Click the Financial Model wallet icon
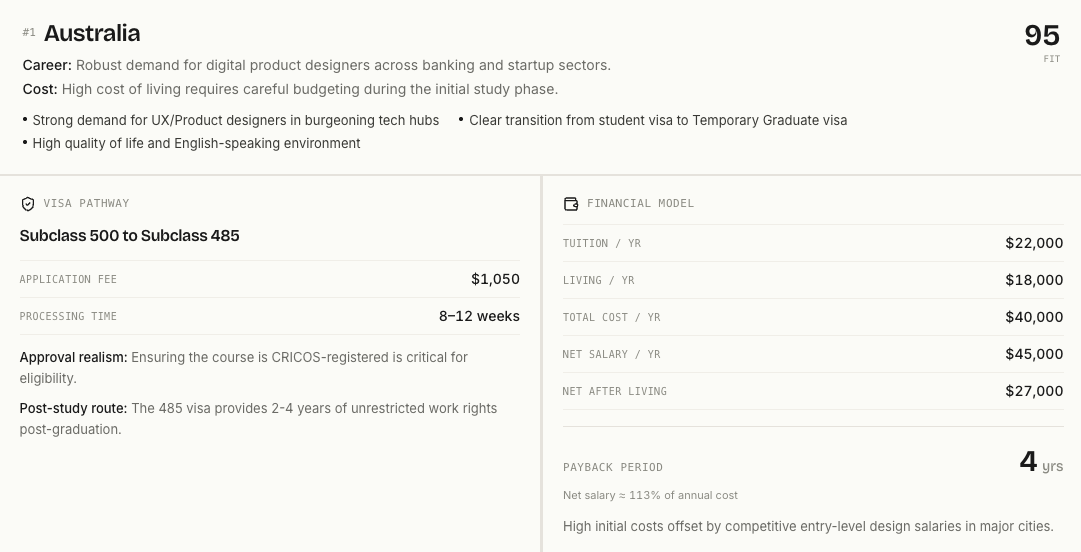Viewport: 1081px width, 552px height. [x=571, y=204]
